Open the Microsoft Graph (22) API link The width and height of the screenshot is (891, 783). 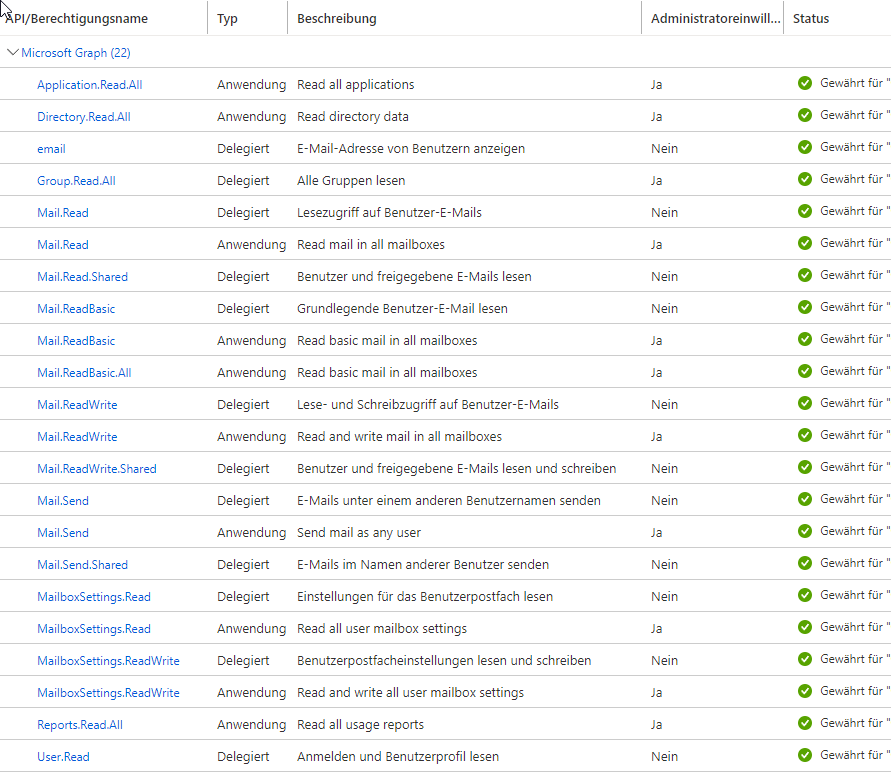point(76,53)
